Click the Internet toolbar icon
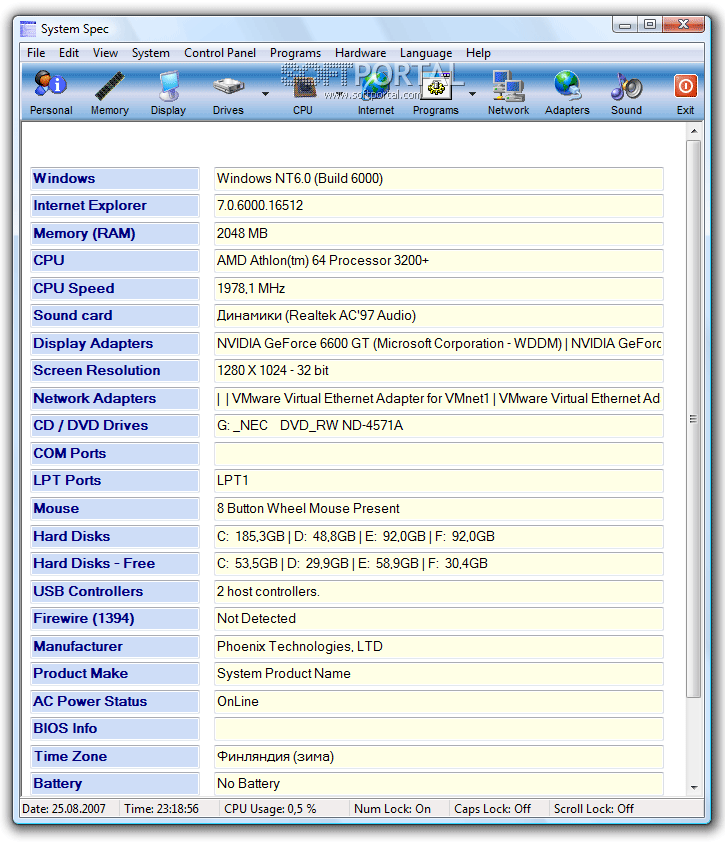This screenshot has height=842, width=725. (376, 92)
